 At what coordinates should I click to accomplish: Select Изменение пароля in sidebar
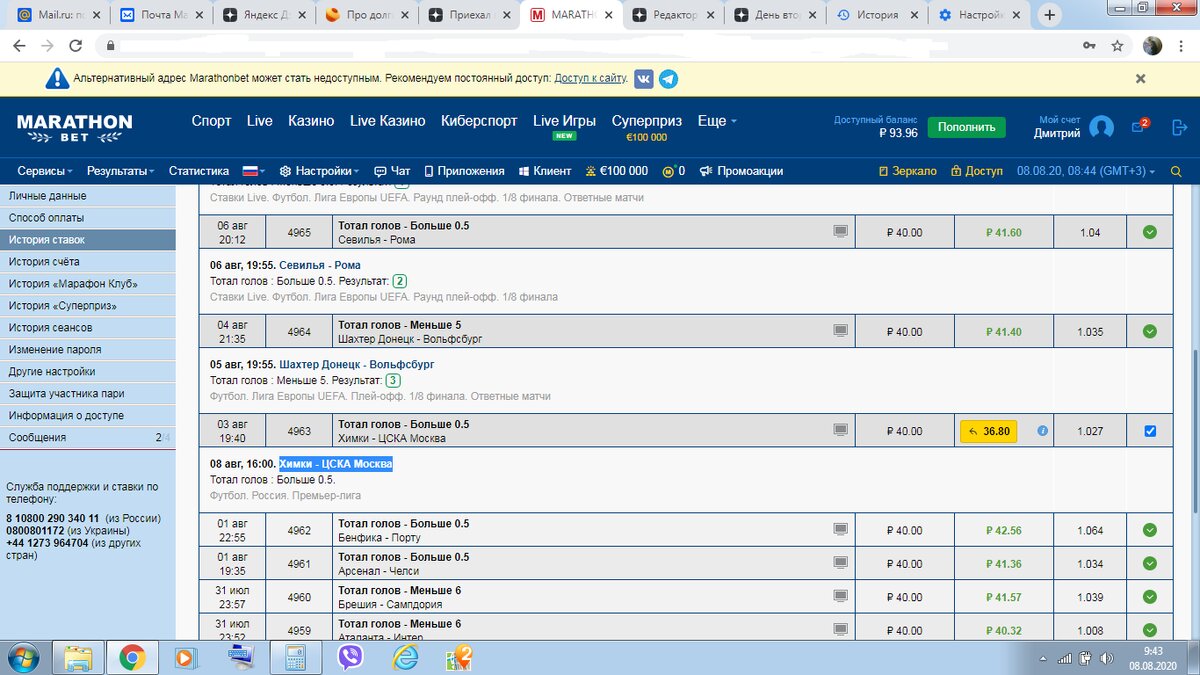87,350
